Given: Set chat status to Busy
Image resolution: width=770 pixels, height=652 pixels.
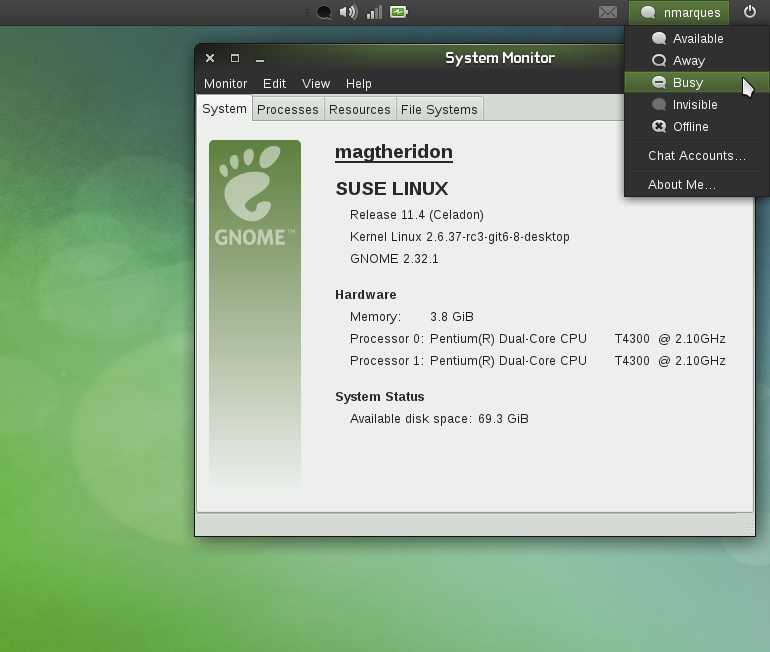Looking at the screenshot, I should tap(696, 82).
